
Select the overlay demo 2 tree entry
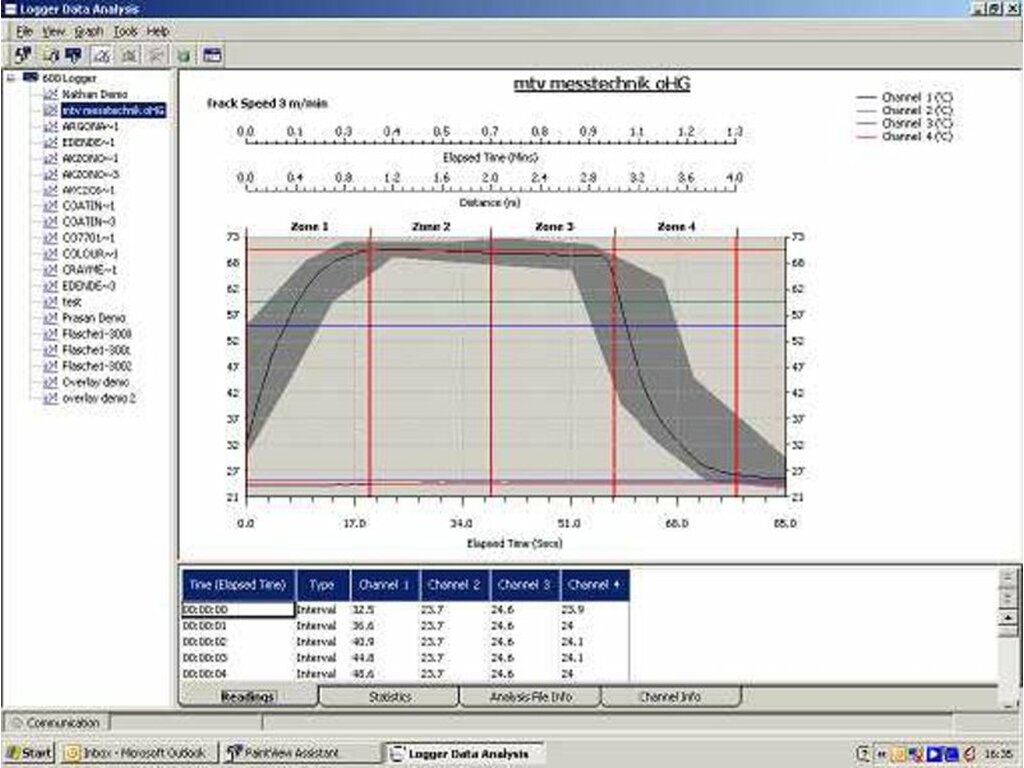[99, 398]
